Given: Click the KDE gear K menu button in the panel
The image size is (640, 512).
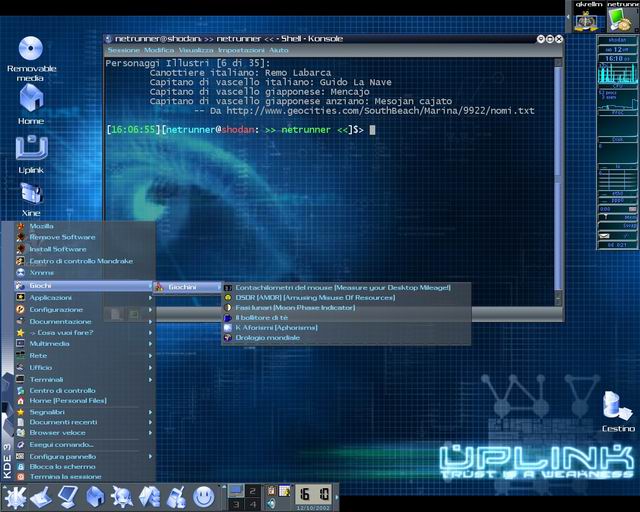Looking at the screenshot, I should click(15, 497).
